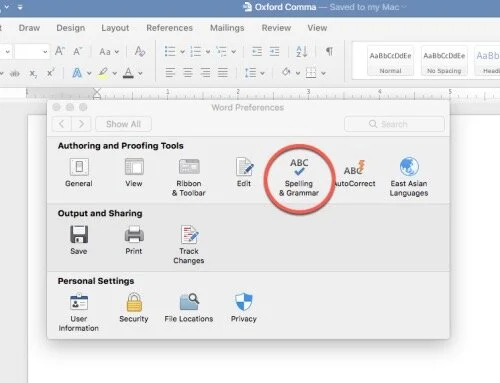Insert a bulleted list
The width and height of the screenshot is (500, 383).
coord(170,51)
